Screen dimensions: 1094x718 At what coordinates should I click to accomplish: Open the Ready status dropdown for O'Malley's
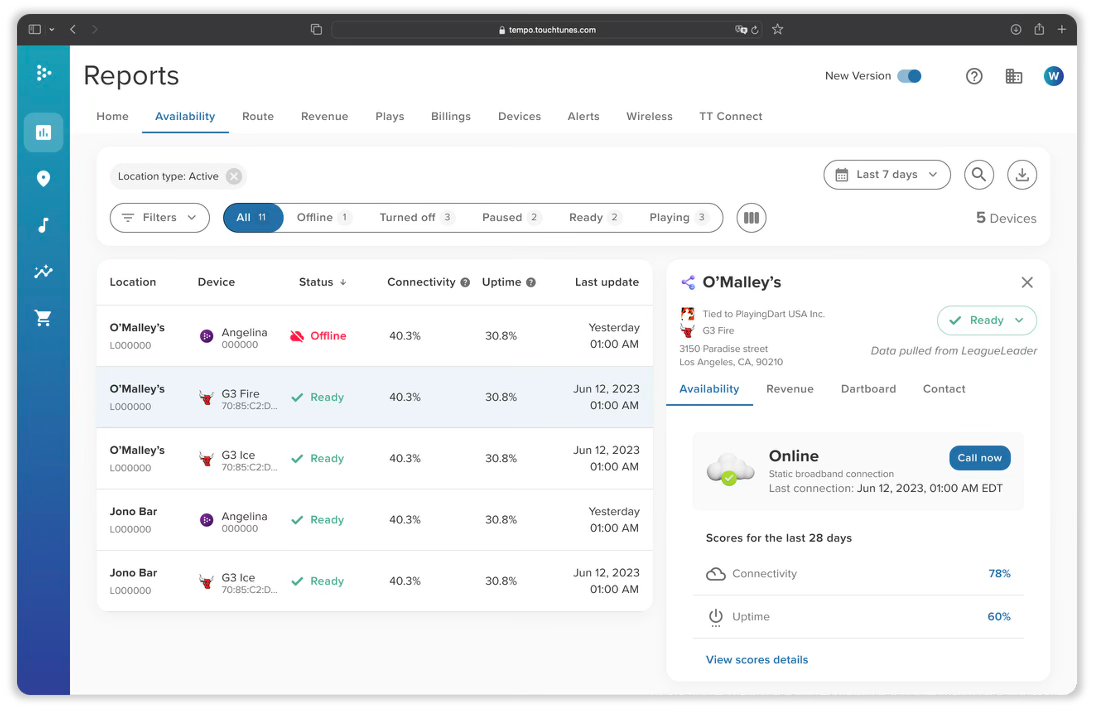click(986, 321)
